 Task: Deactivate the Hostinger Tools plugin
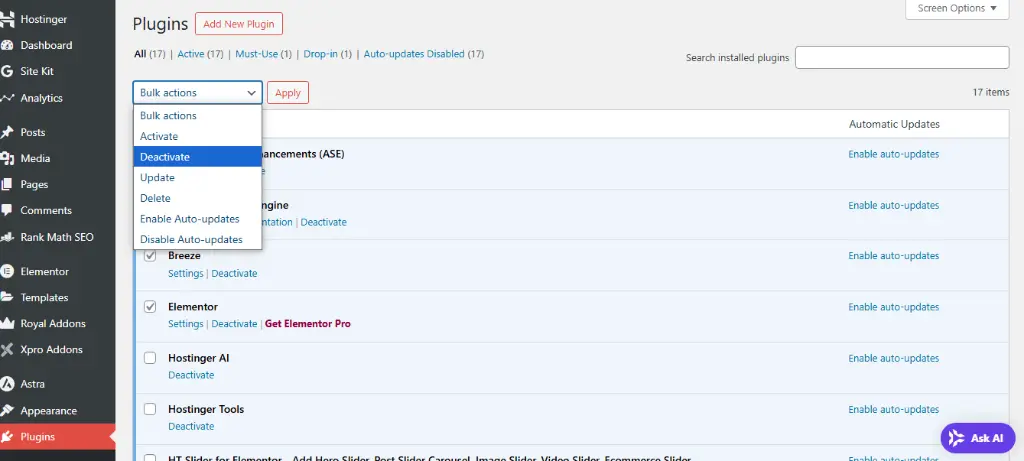pos(191,426)
